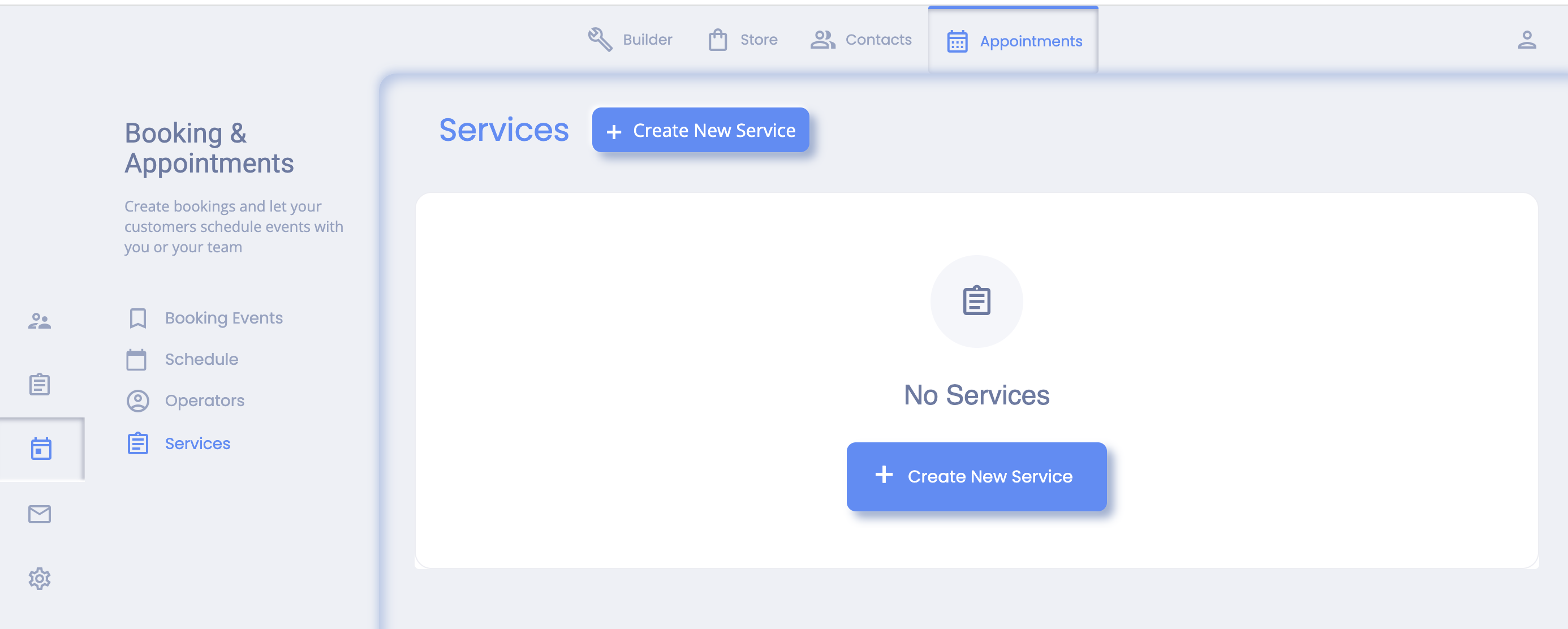Click the Schedule calendar icon
This screenshot has width=1568, height=629.
click(136, 359)
